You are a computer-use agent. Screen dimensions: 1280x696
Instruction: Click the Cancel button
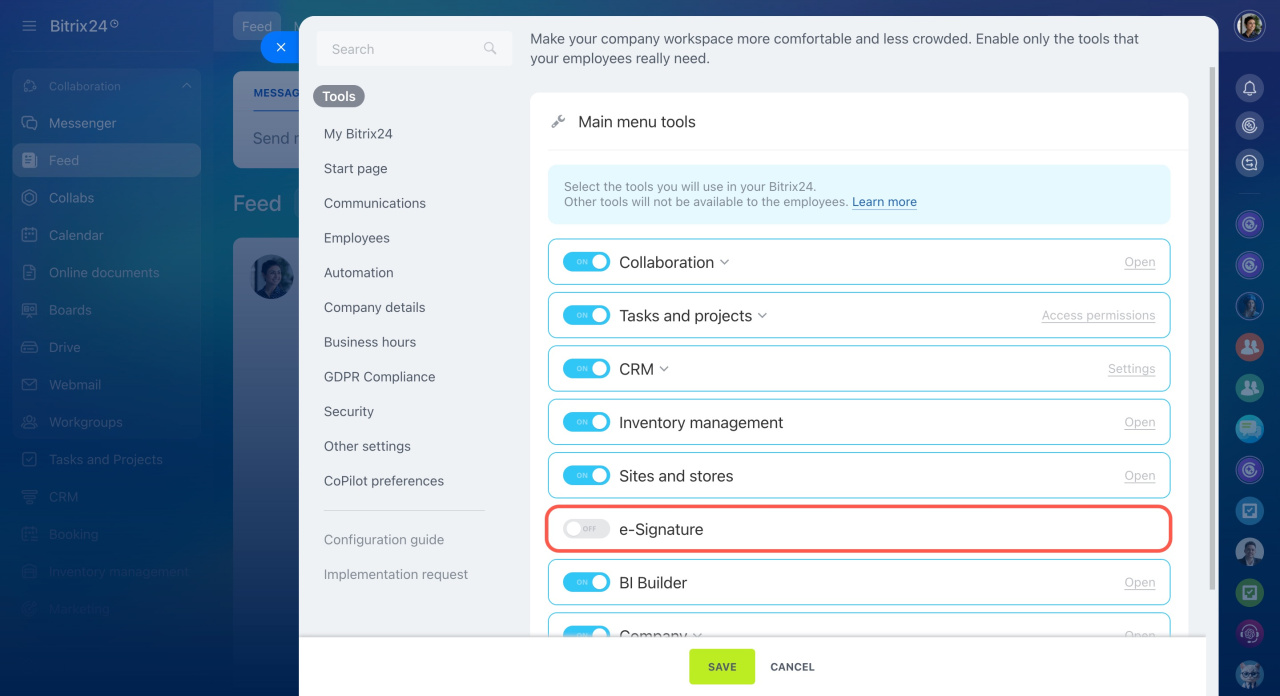[792, 667]
